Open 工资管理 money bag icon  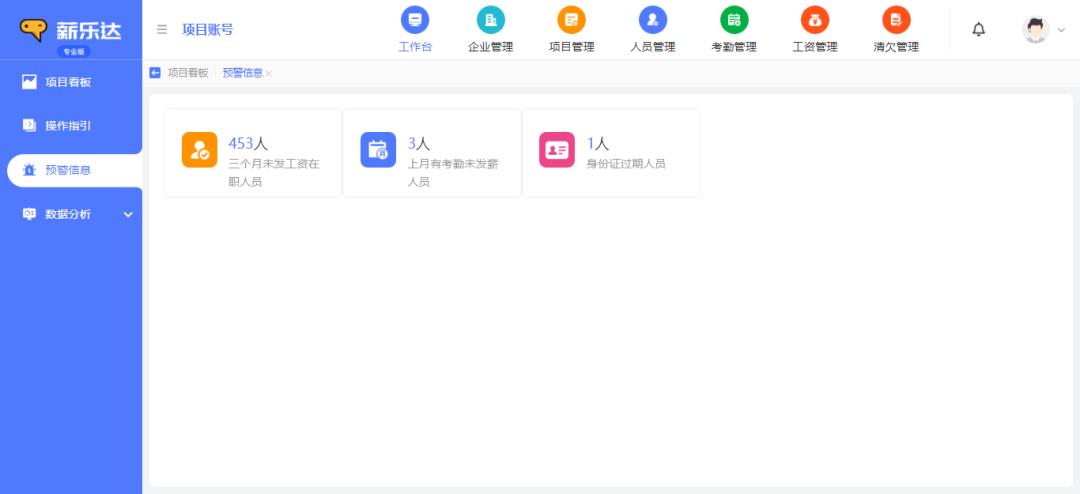815,19
